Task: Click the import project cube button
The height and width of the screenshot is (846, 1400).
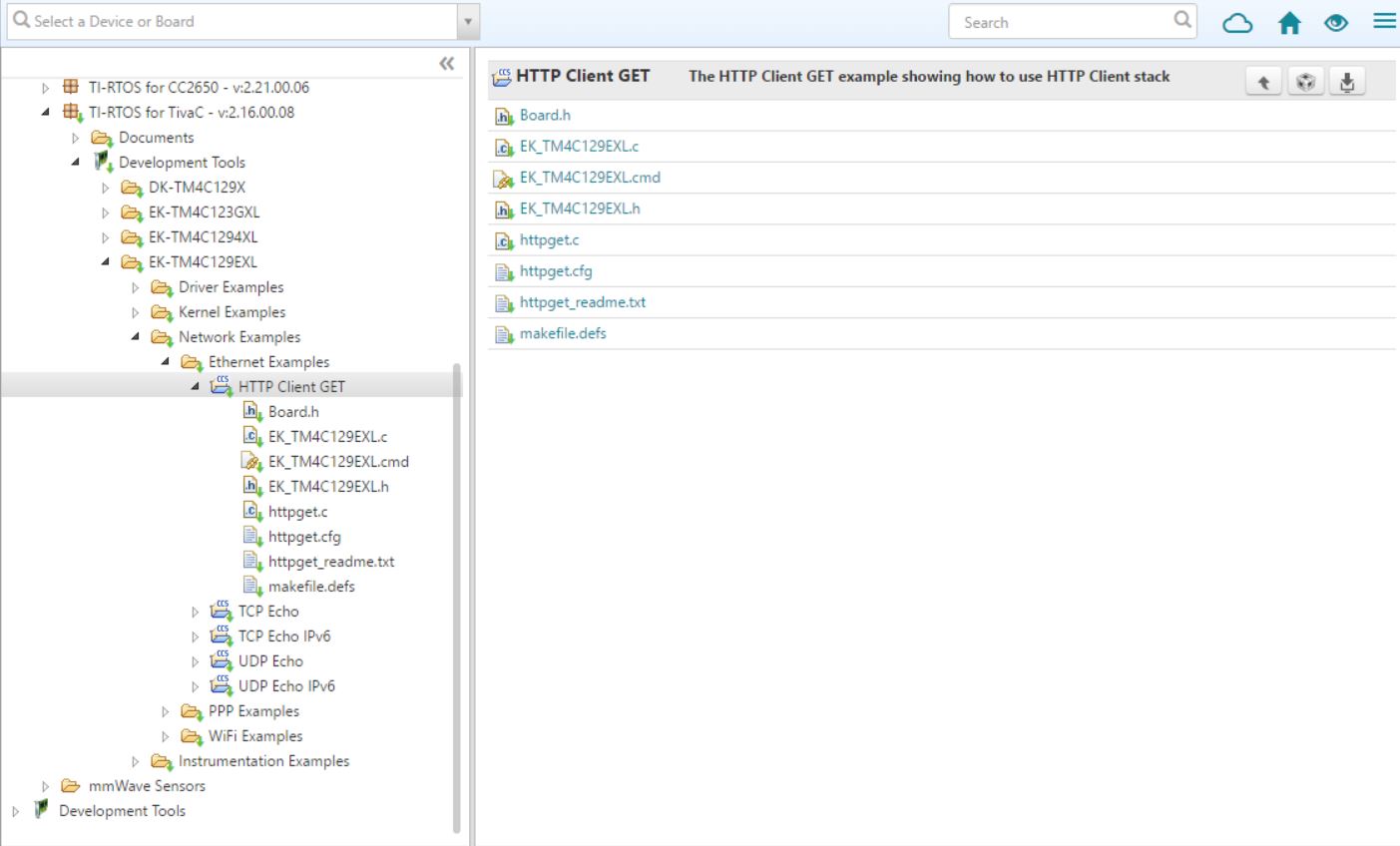Action: pyautogui.click(x=1305, y=82)
